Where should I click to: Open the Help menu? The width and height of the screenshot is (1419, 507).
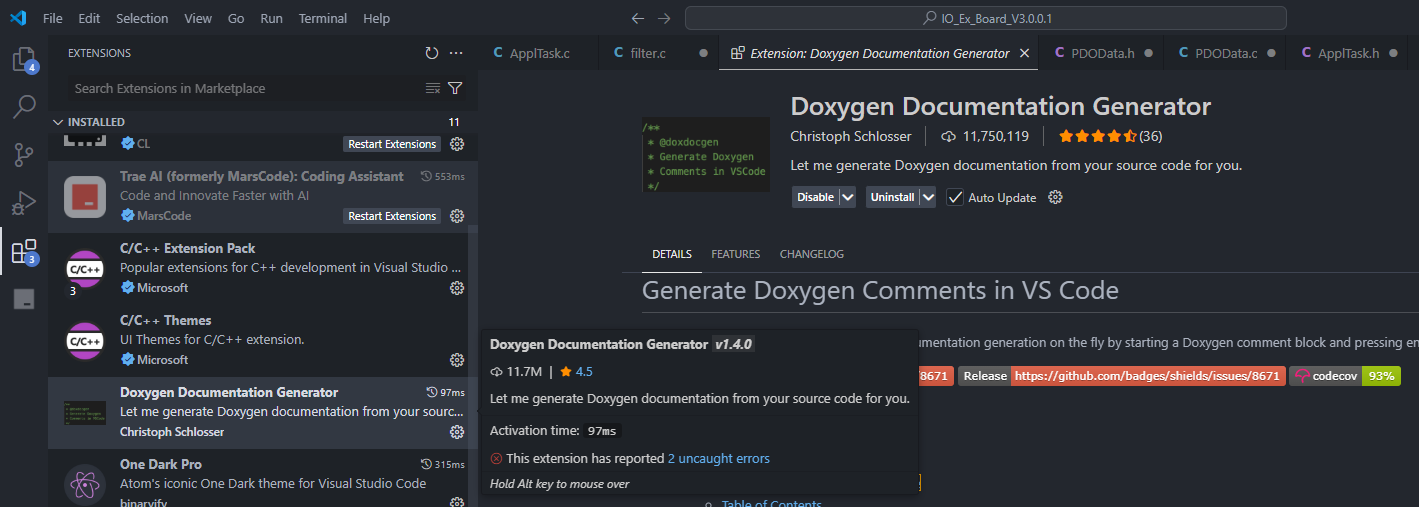point(377,18)
